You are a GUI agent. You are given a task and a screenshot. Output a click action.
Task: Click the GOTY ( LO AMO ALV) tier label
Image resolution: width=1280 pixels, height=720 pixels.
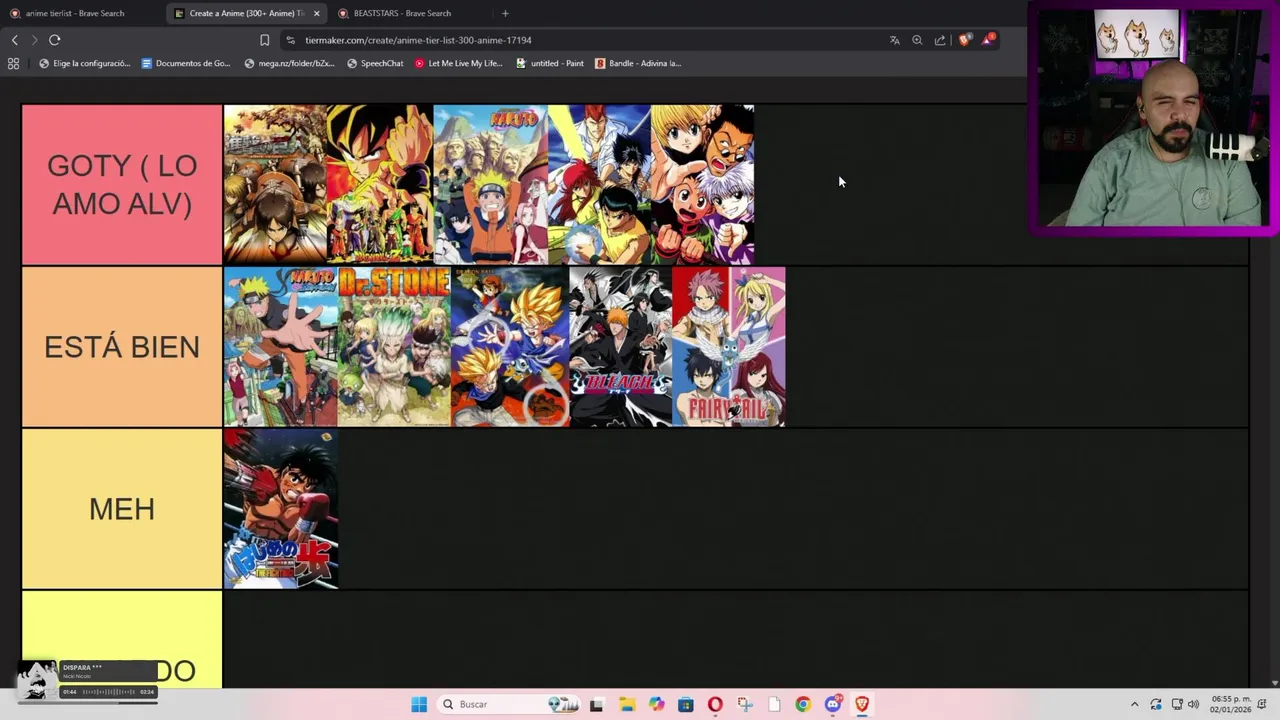pyautogui.click(x=122, y=185)
